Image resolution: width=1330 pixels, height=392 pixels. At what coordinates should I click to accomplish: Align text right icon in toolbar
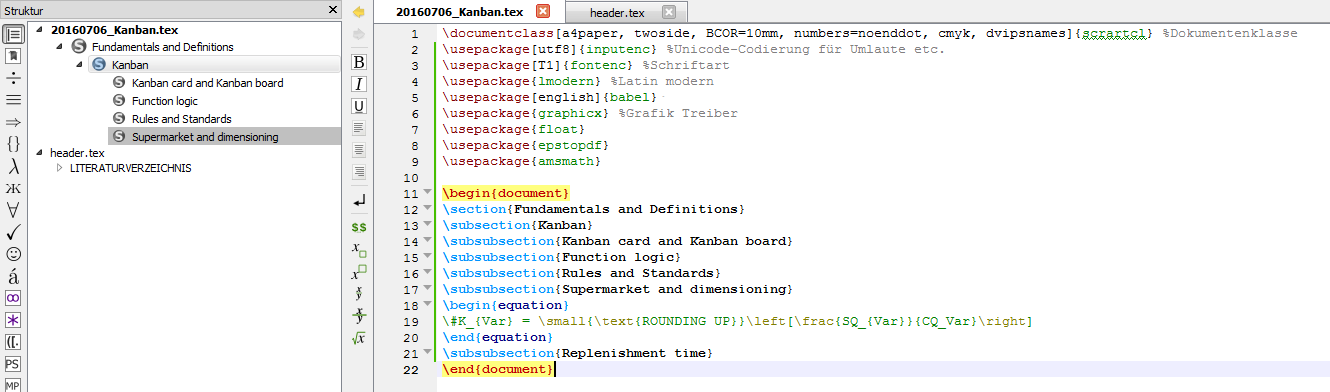359,172
